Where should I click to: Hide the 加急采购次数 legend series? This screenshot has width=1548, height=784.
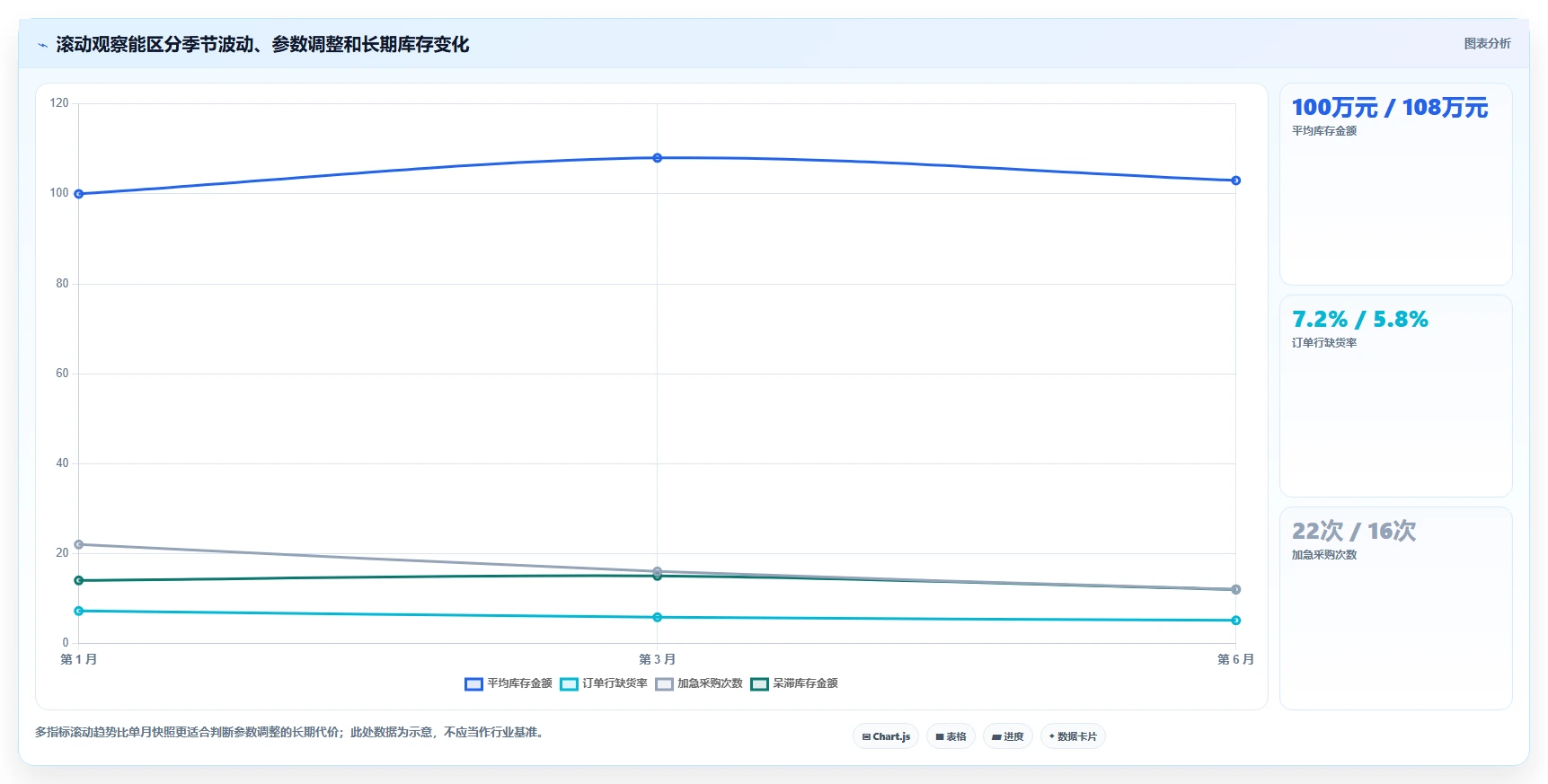click(x=699, y=683)
